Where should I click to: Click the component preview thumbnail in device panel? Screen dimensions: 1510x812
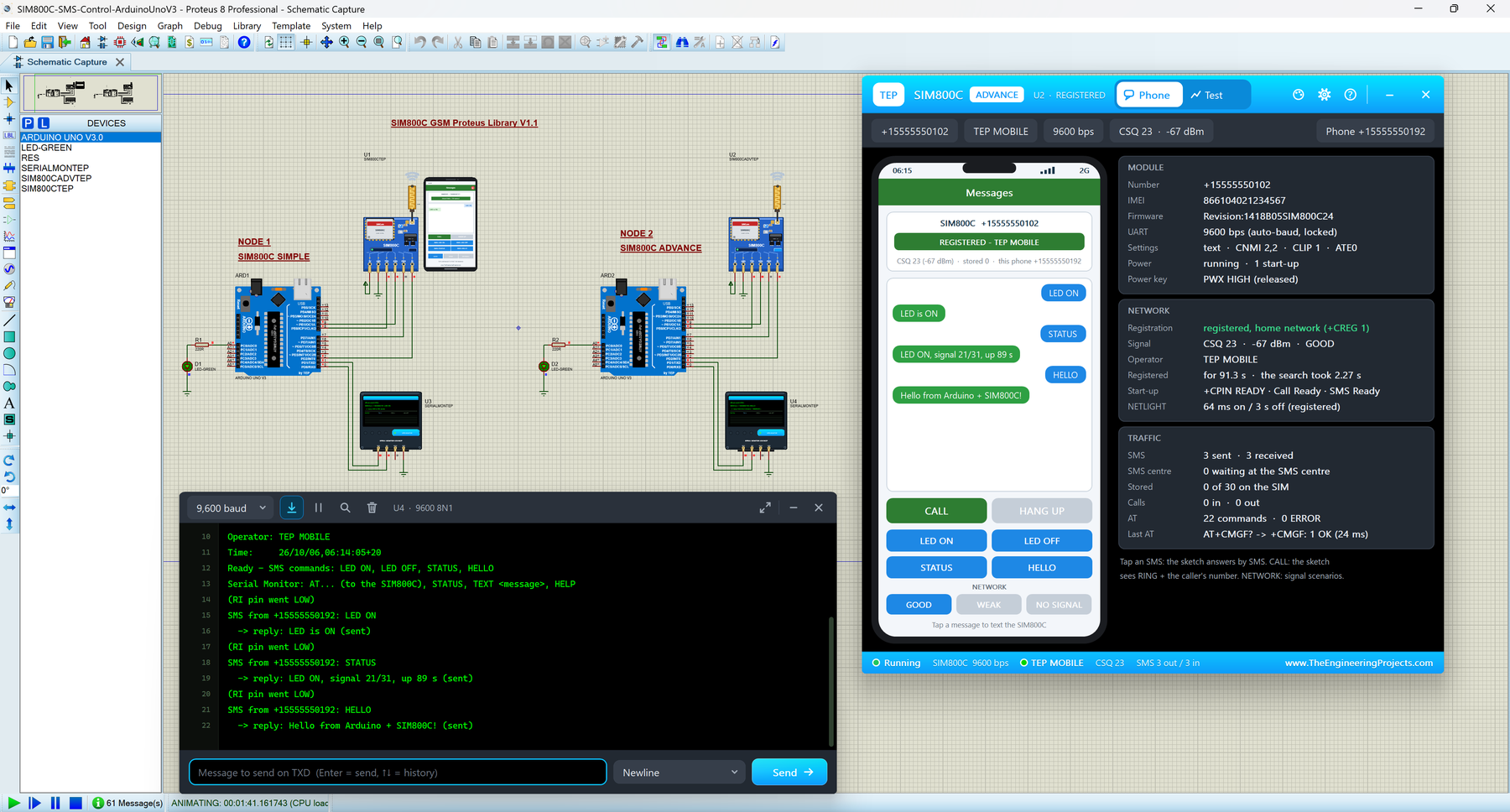tap(91, 93)
